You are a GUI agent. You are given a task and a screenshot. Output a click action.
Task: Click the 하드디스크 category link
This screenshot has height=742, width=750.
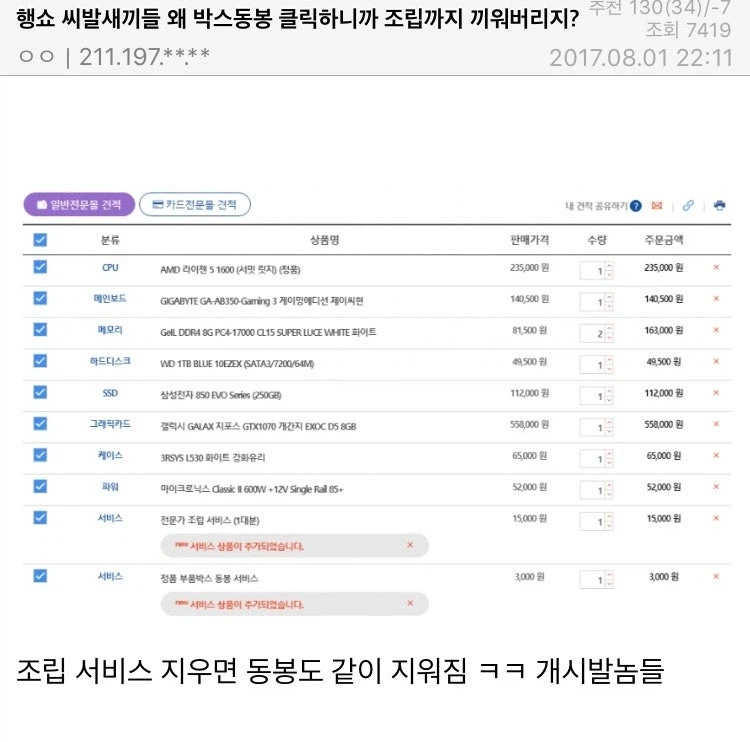(110, 362)
